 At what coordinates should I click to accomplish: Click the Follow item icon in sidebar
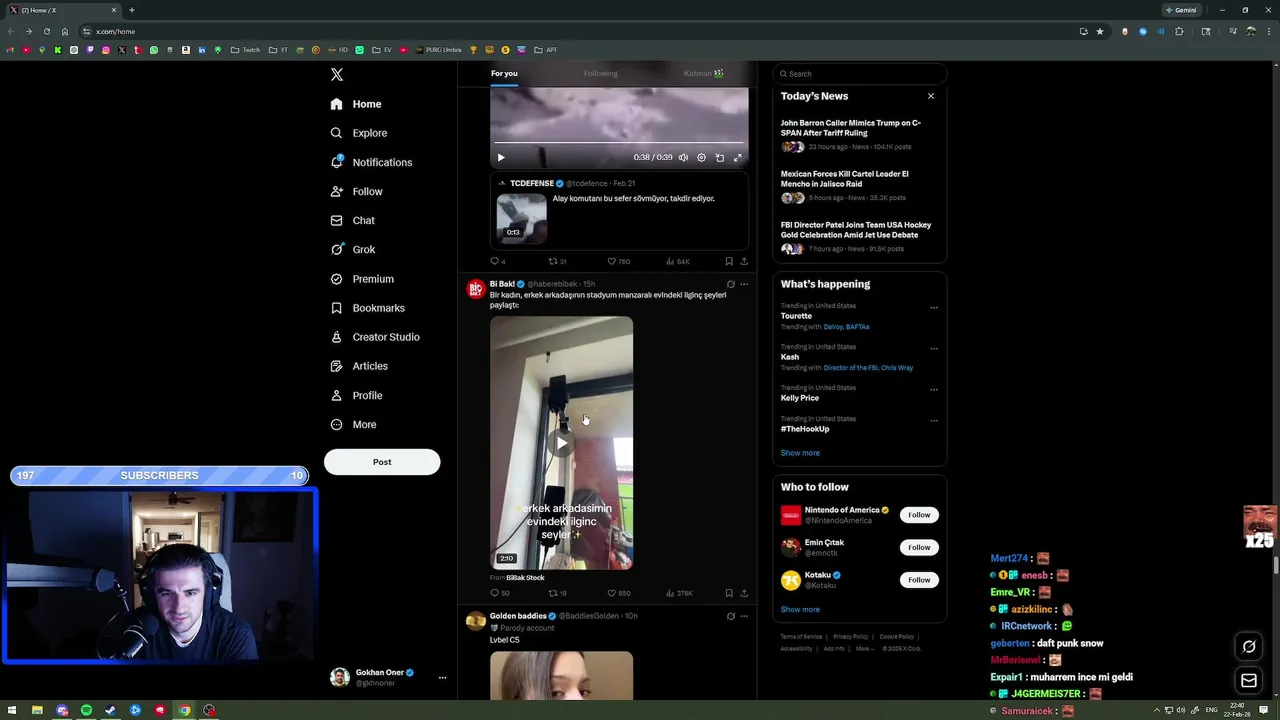tap(337, 191)
